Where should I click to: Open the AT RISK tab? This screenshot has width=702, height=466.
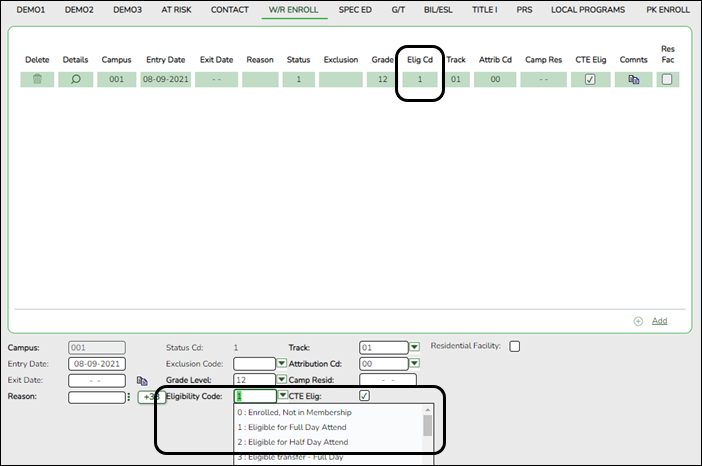click(176, 10)
